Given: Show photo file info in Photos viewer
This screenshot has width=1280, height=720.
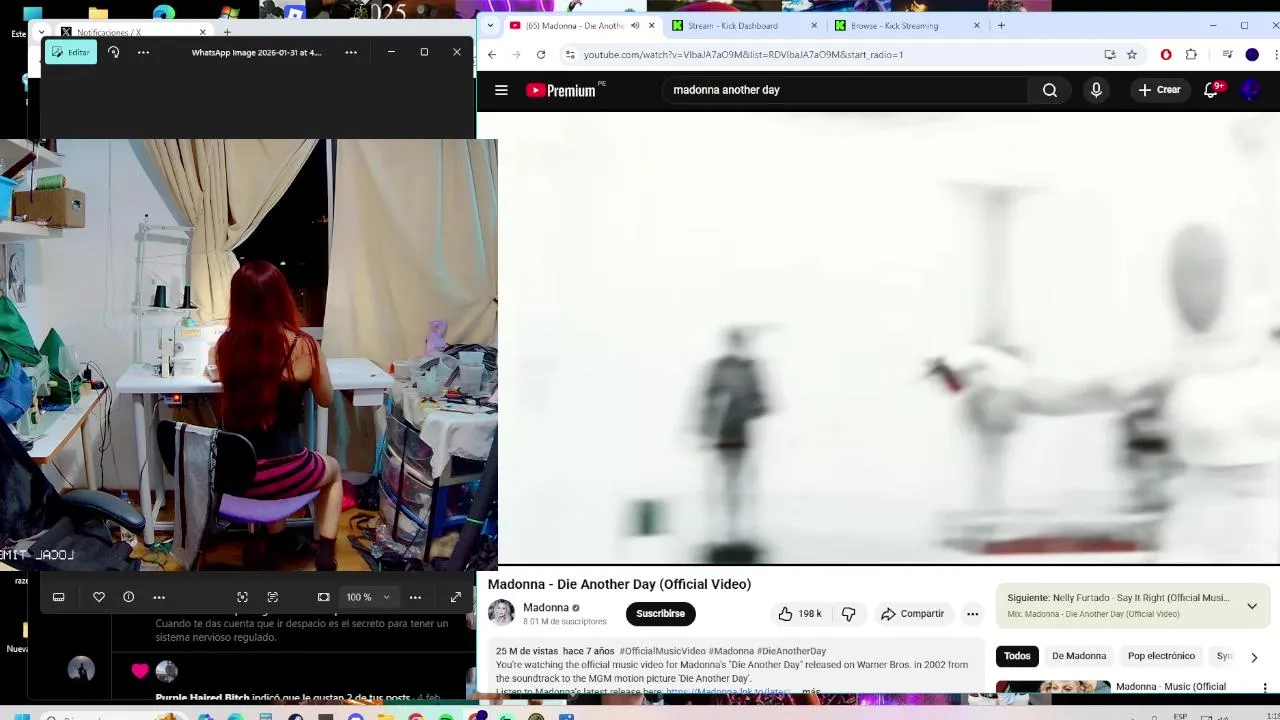Looking at the screenshot, I should pyautogui.click(x=129, y=597).
